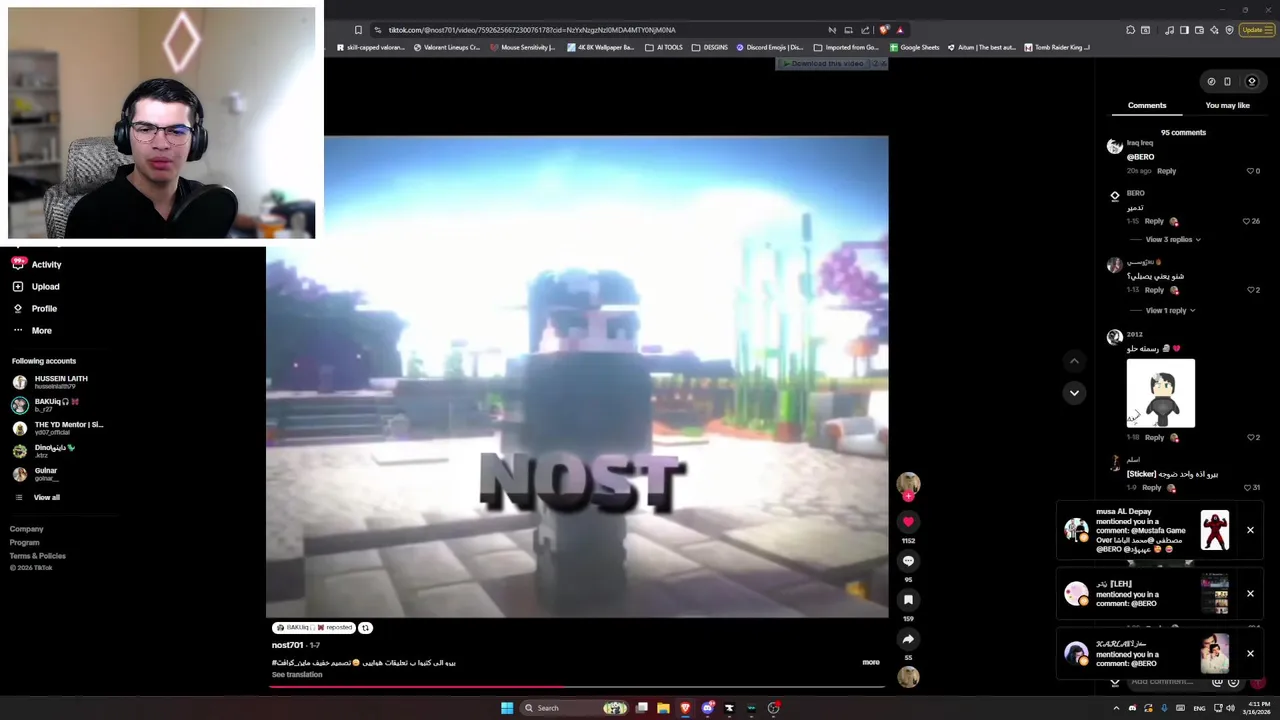Viewport: 1280px width, 720px height.
Task: Open the Valorant Lineups bookmark
Action: (447, 47)
